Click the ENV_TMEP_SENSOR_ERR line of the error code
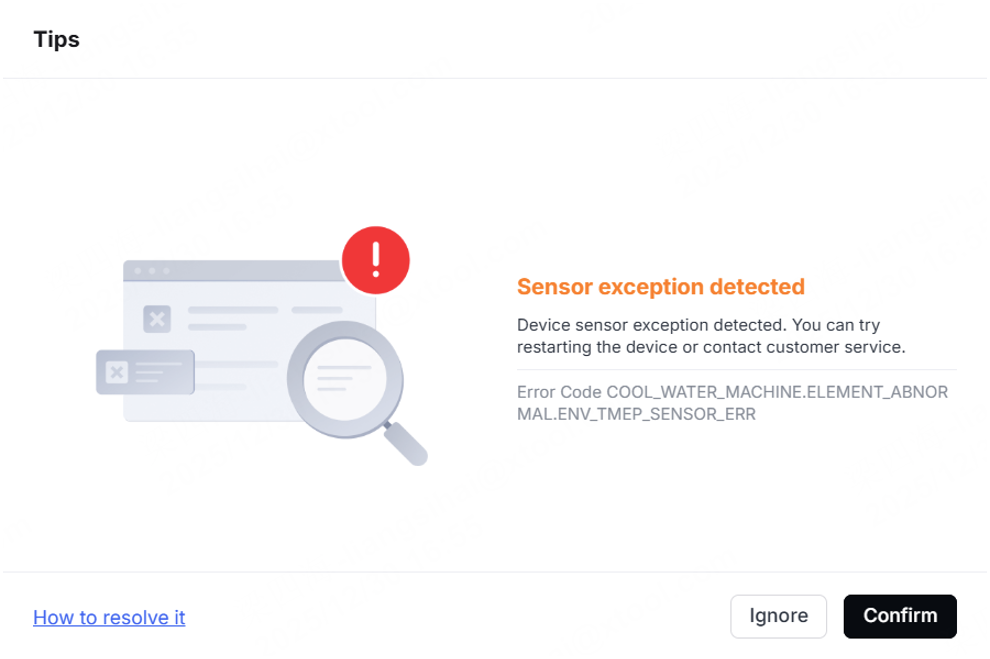This screenshot has width=990, height=659. pos(656,414)
